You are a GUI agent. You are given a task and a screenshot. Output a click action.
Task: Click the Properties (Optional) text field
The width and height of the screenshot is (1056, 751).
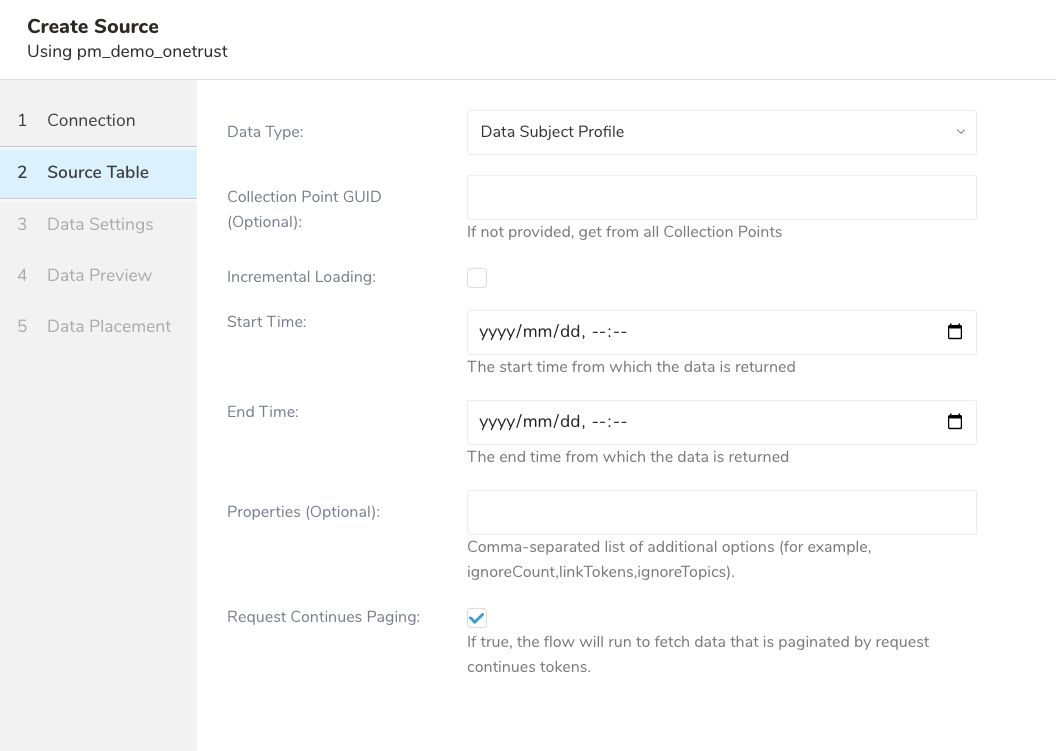click(x=721, y=512)
